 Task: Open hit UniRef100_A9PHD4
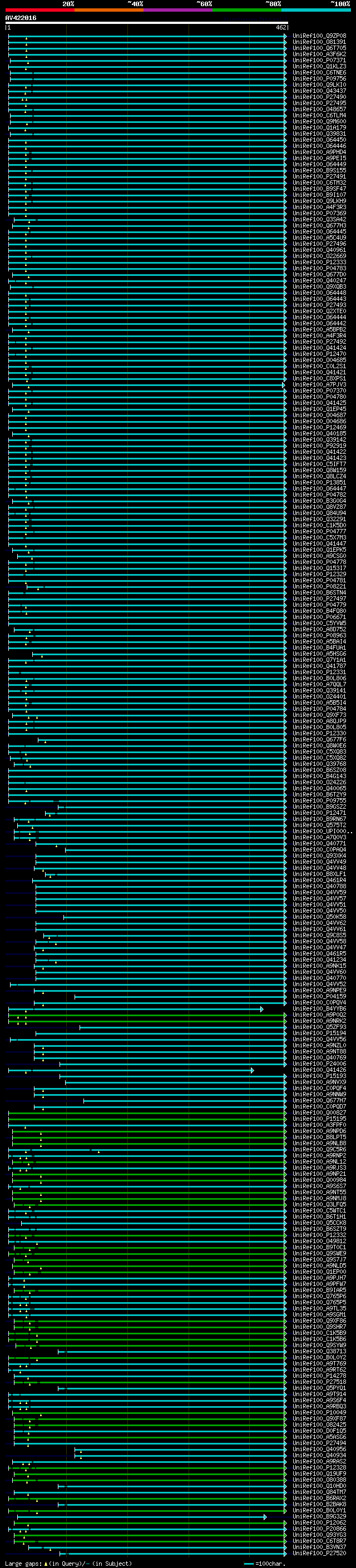point(319,152)
